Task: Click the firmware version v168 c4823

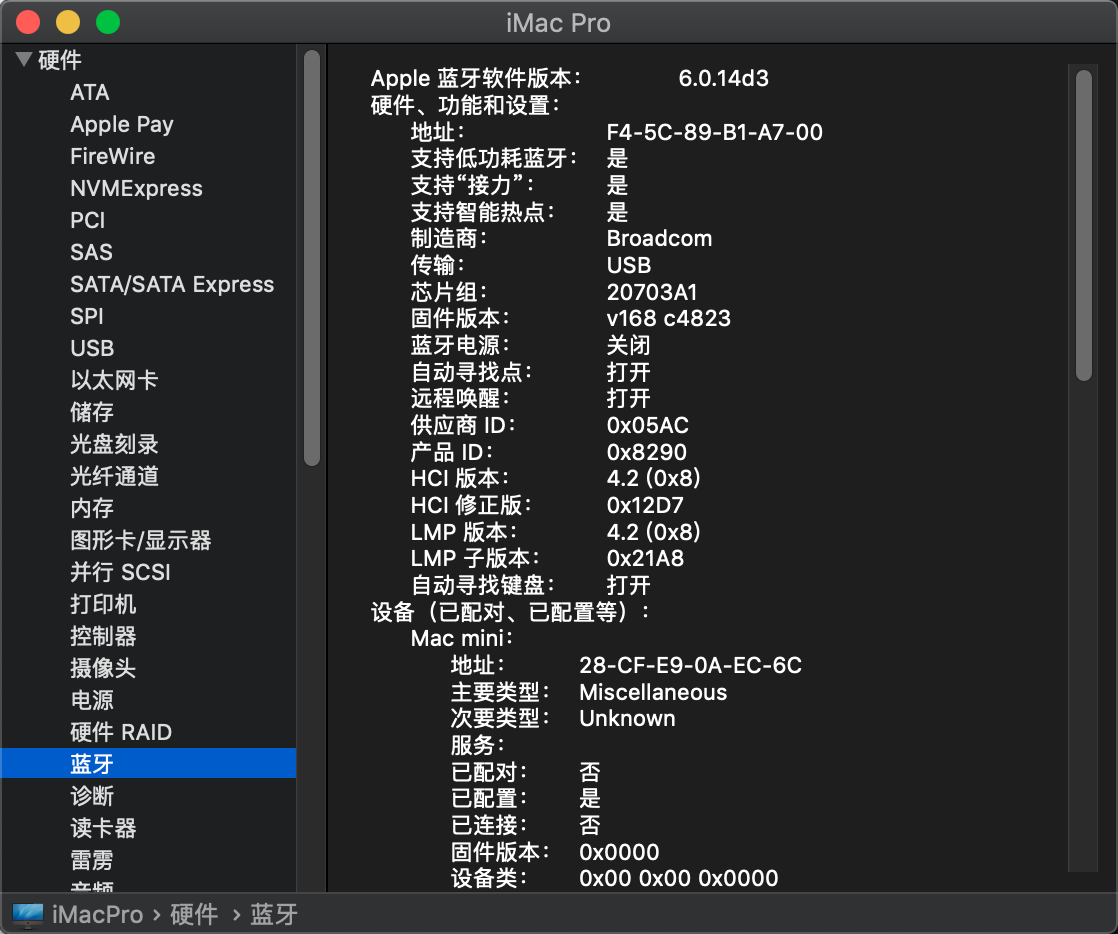Action: (669, 319)
